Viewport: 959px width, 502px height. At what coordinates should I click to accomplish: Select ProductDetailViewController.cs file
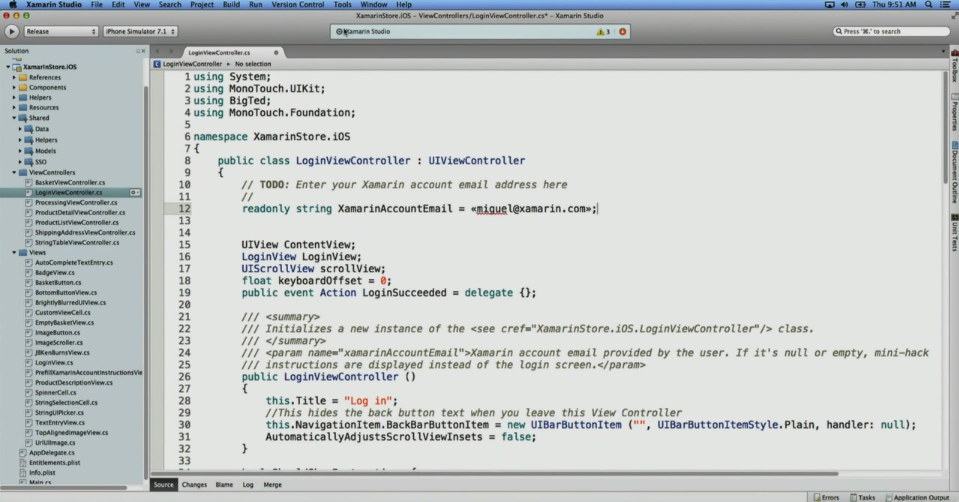coord(80,213)
